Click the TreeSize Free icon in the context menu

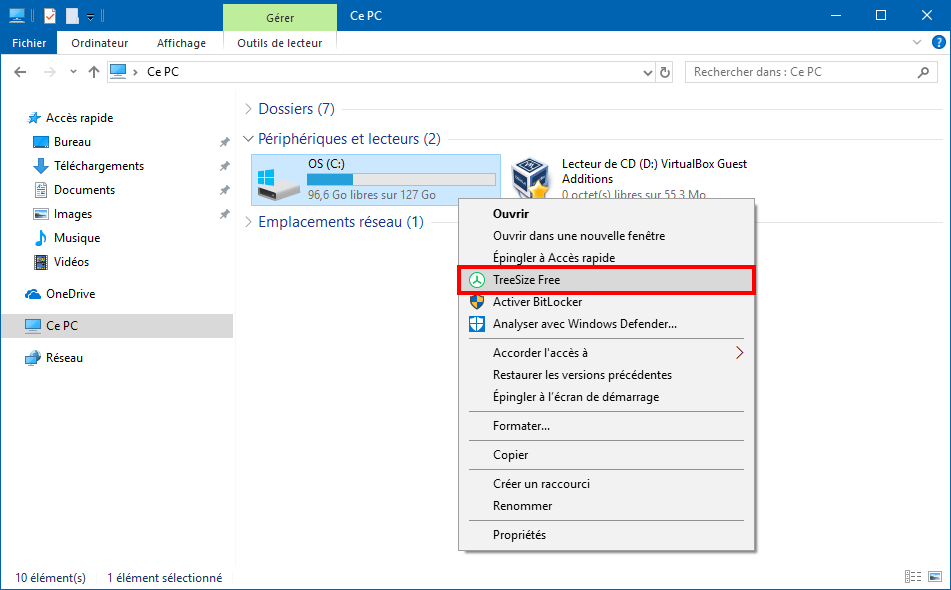click(x=477, y=280)
